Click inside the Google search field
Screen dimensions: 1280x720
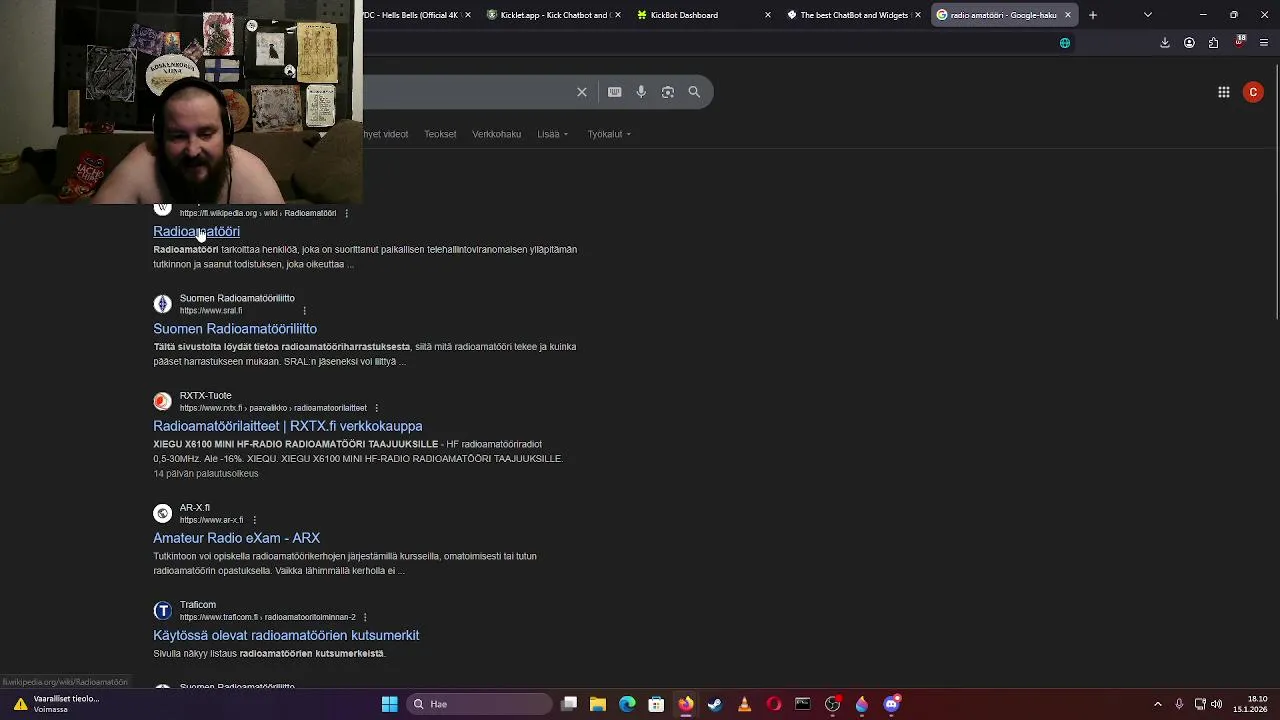click(x=465, y=92)
